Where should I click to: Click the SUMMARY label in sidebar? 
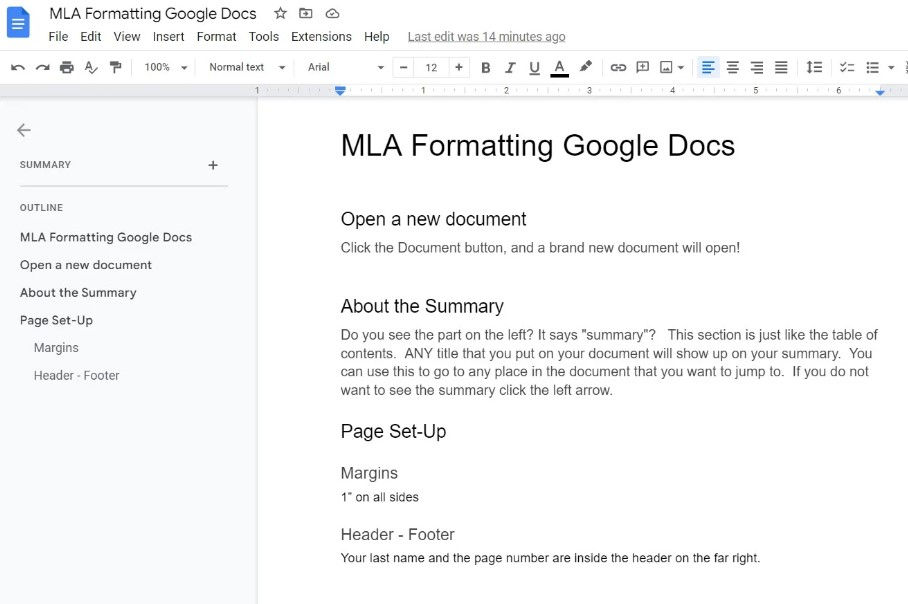click(x=45, y=164)
